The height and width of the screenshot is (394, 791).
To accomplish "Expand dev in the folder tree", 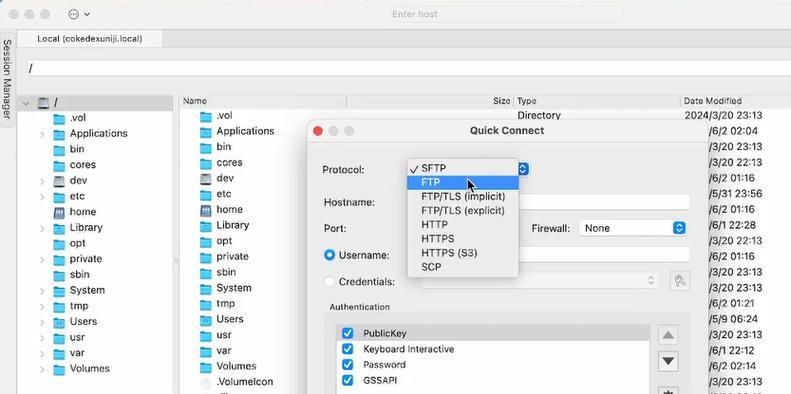I will (42, 182).
